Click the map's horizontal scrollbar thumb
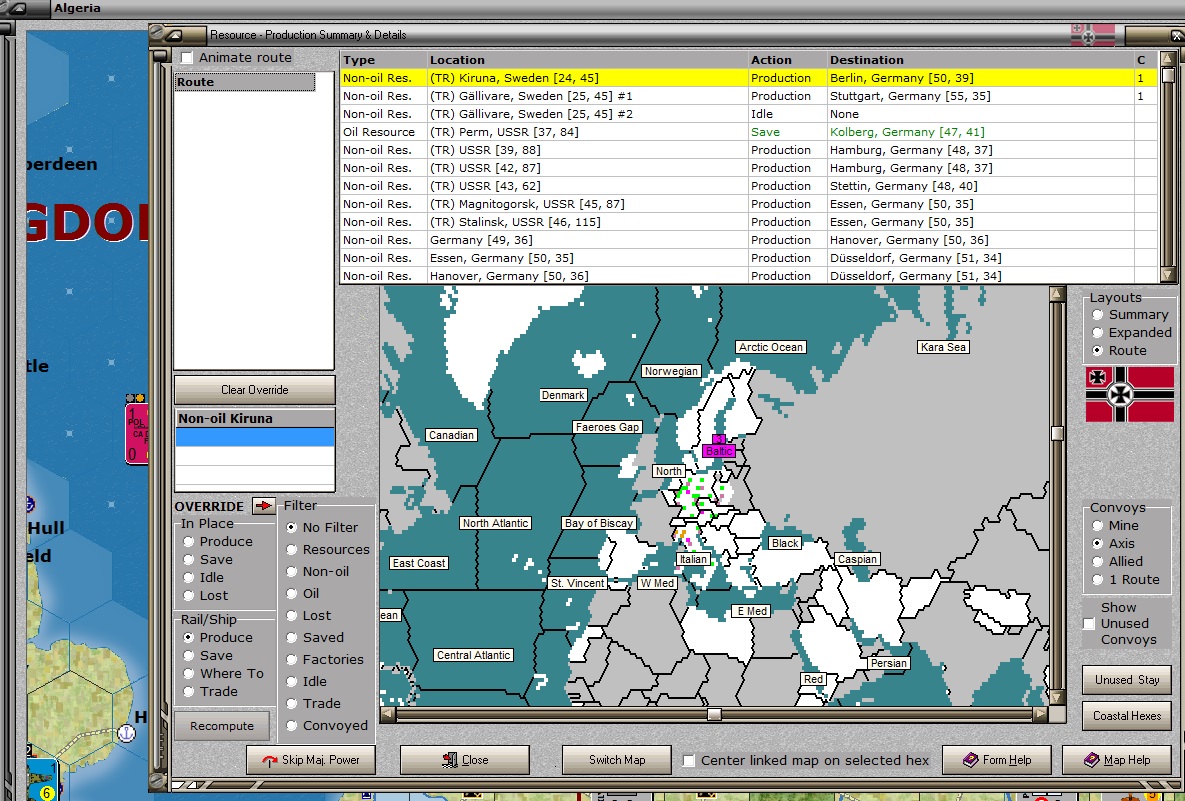 coord(713,713)
